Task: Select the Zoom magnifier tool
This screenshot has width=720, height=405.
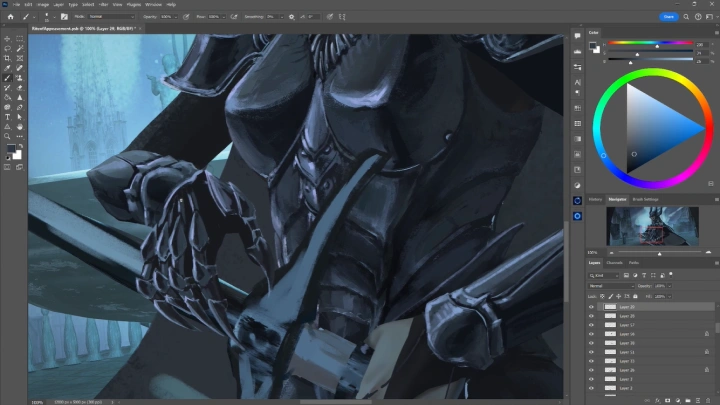Action: click(x=7, y=136)
